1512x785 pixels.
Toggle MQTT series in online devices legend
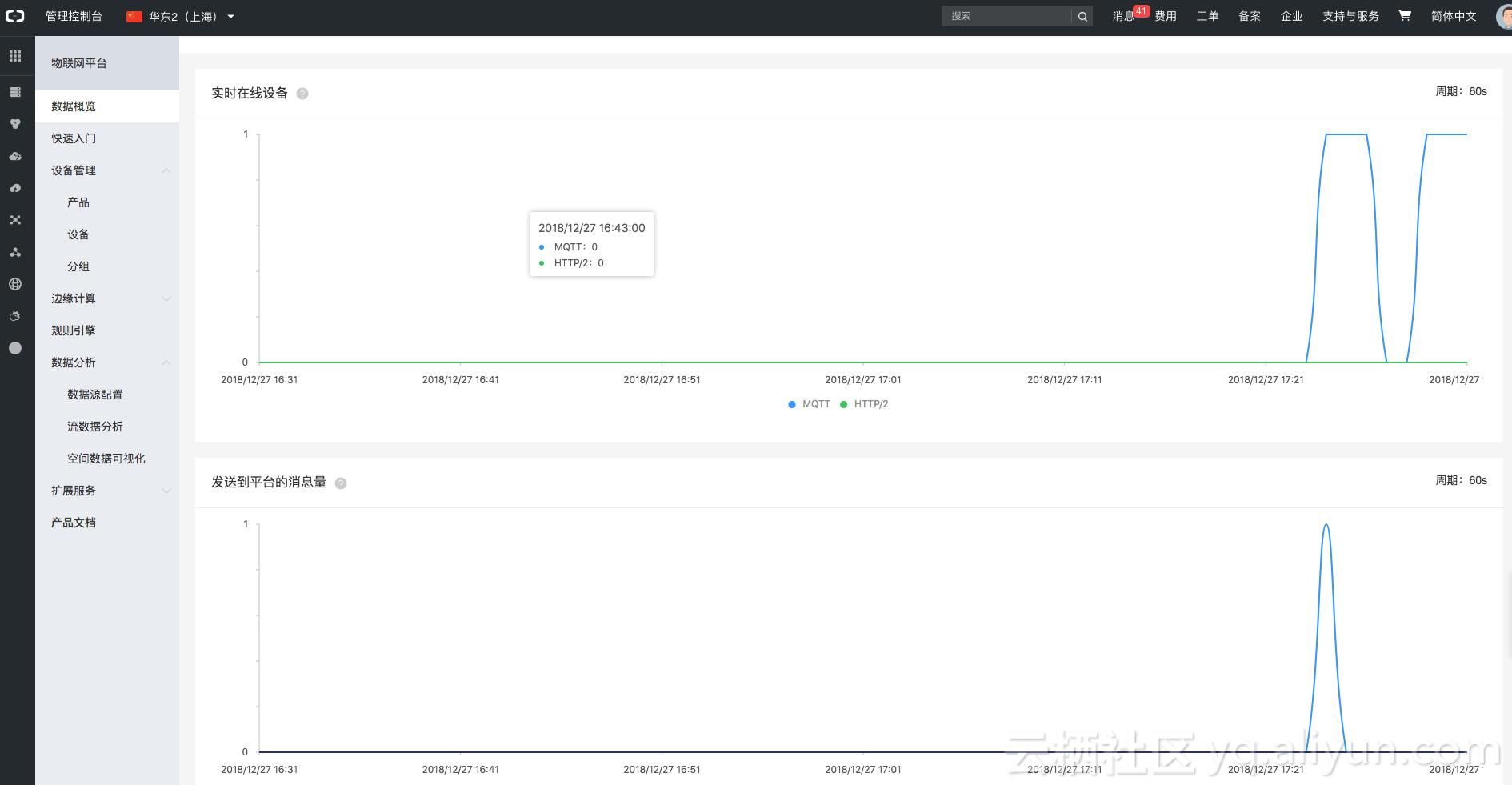point(810,404)
